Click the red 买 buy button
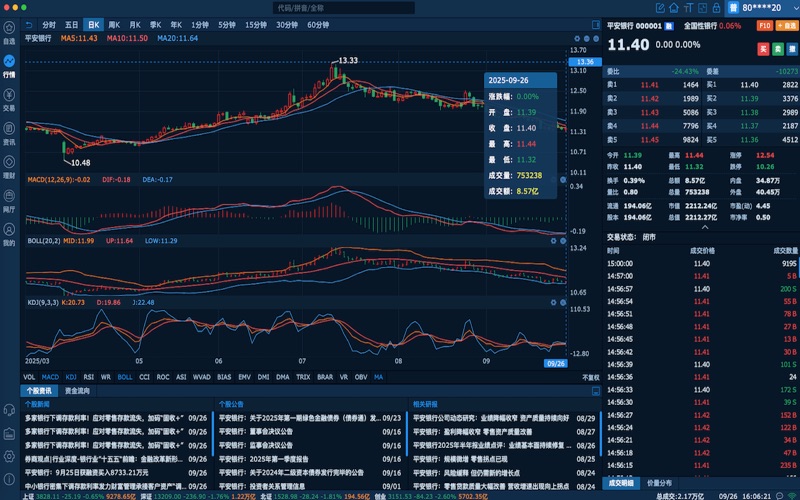Viewport: 800px width, 500px height. (764, 48)
